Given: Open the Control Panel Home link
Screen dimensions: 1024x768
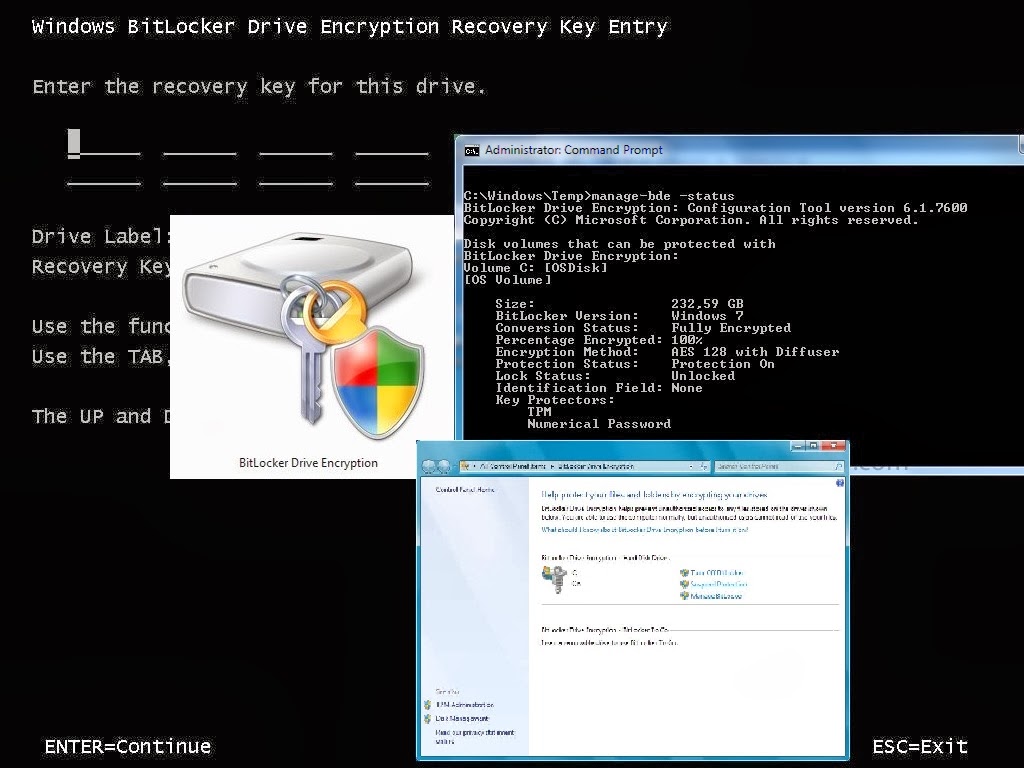Looking at the screenshot, I should click(x=465, y=490).
